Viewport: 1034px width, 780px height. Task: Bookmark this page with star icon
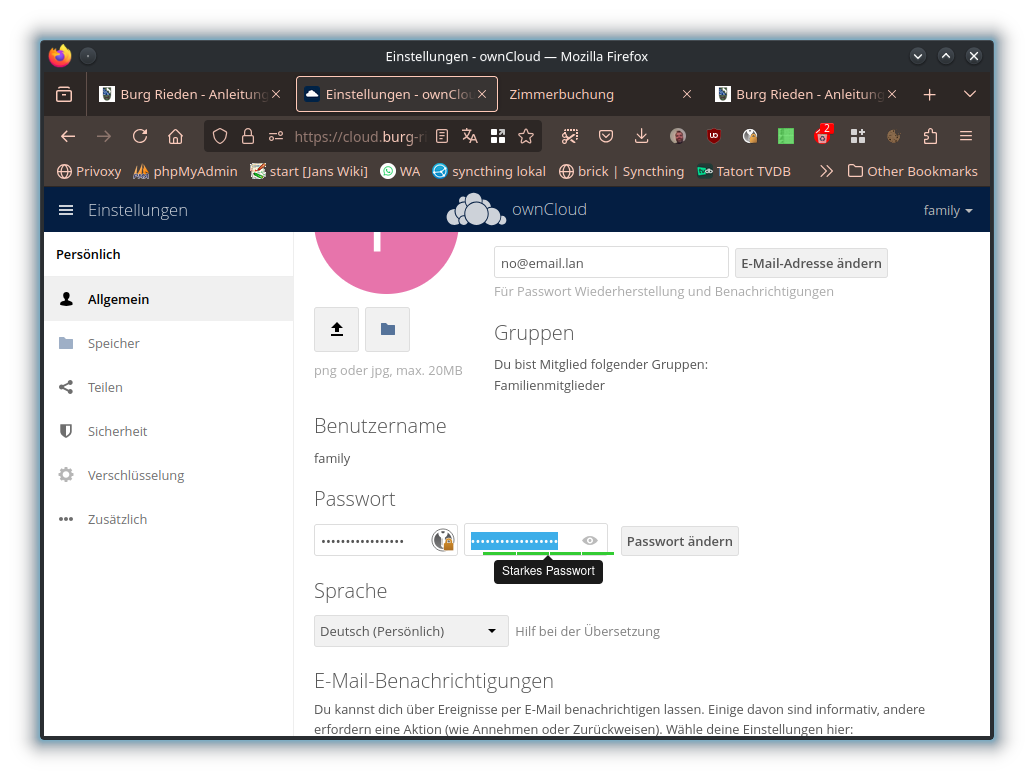point(524,136)
